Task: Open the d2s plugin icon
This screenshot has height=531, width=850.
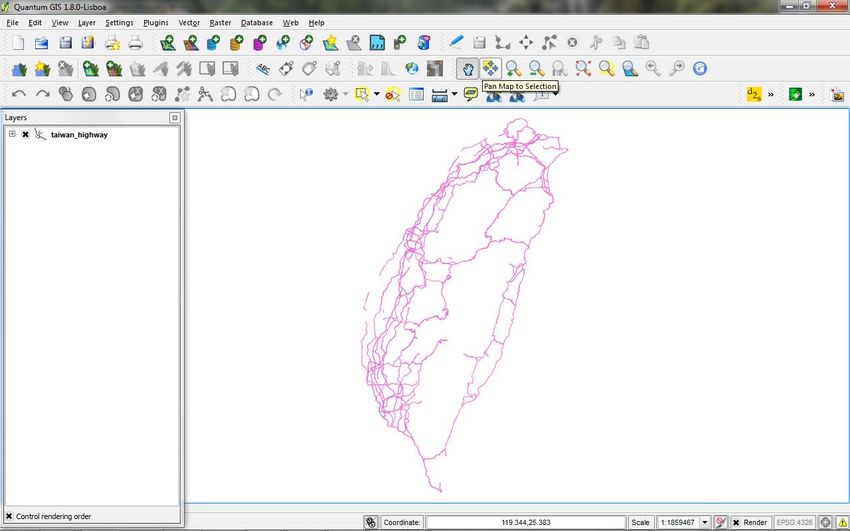Action: coord(754,94)
